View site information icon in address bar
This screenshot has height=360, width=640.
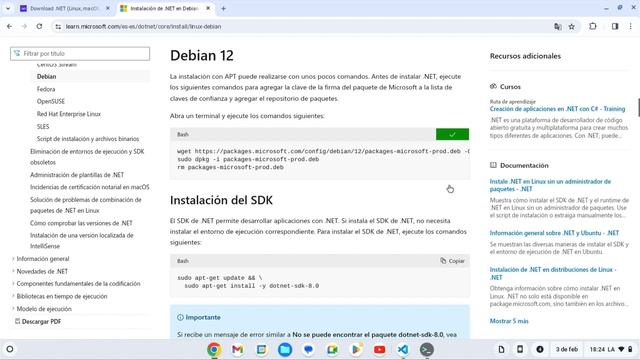click(x=58, y=26)
